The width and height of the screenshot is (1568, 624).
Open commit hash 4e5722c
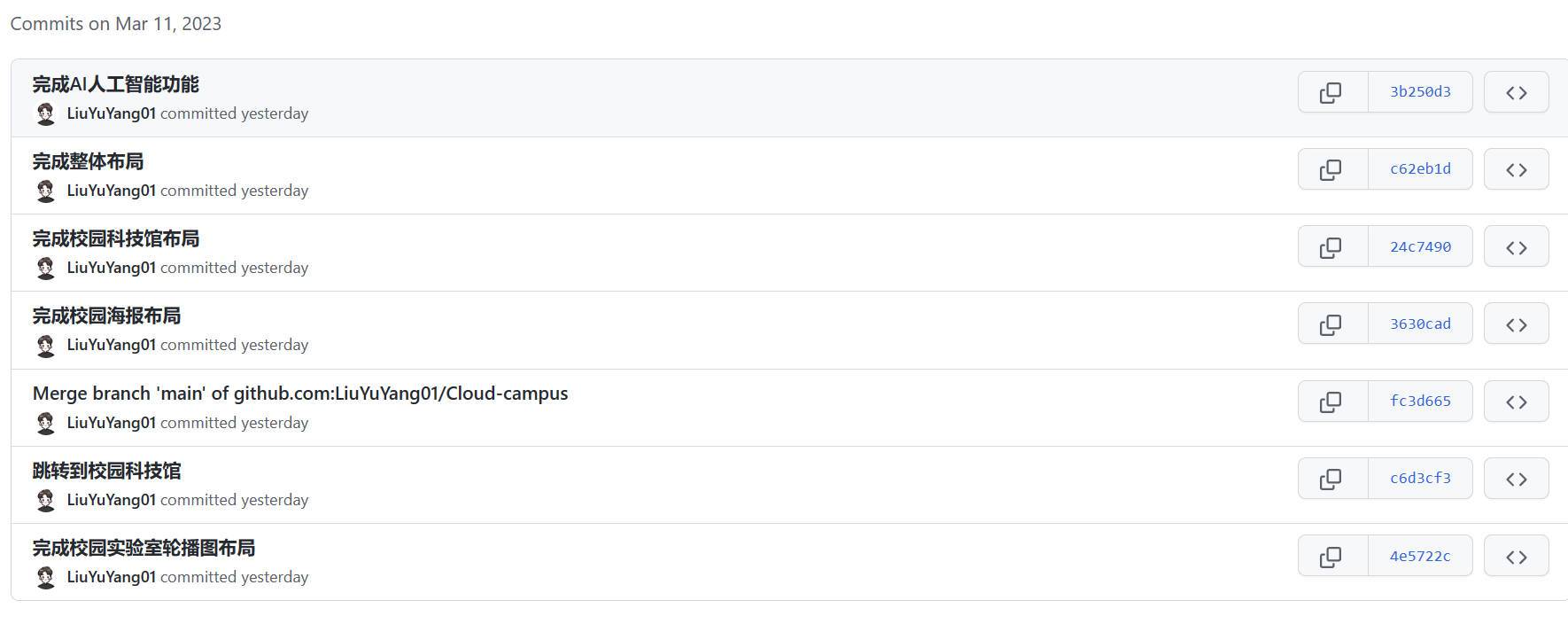click(x=1420, y=556)
